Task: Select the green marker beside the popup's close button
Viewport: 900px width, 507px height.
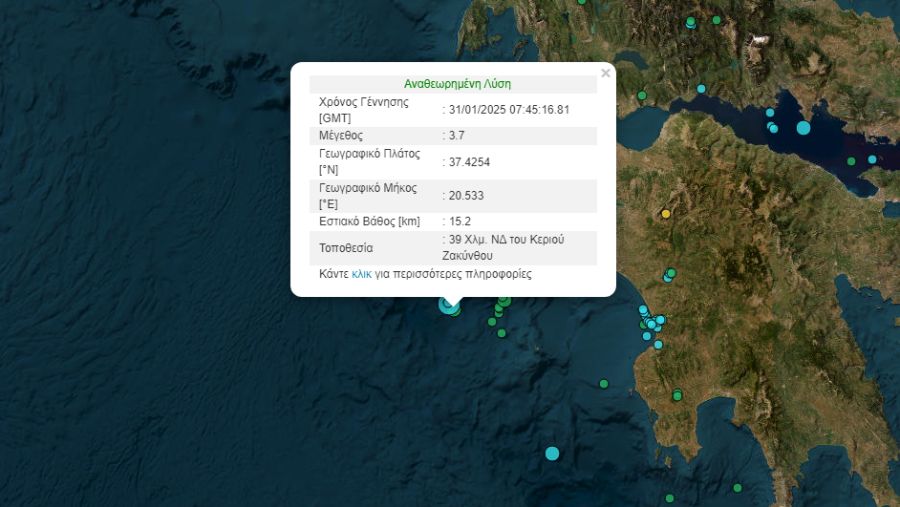Action: pos(642,95)
